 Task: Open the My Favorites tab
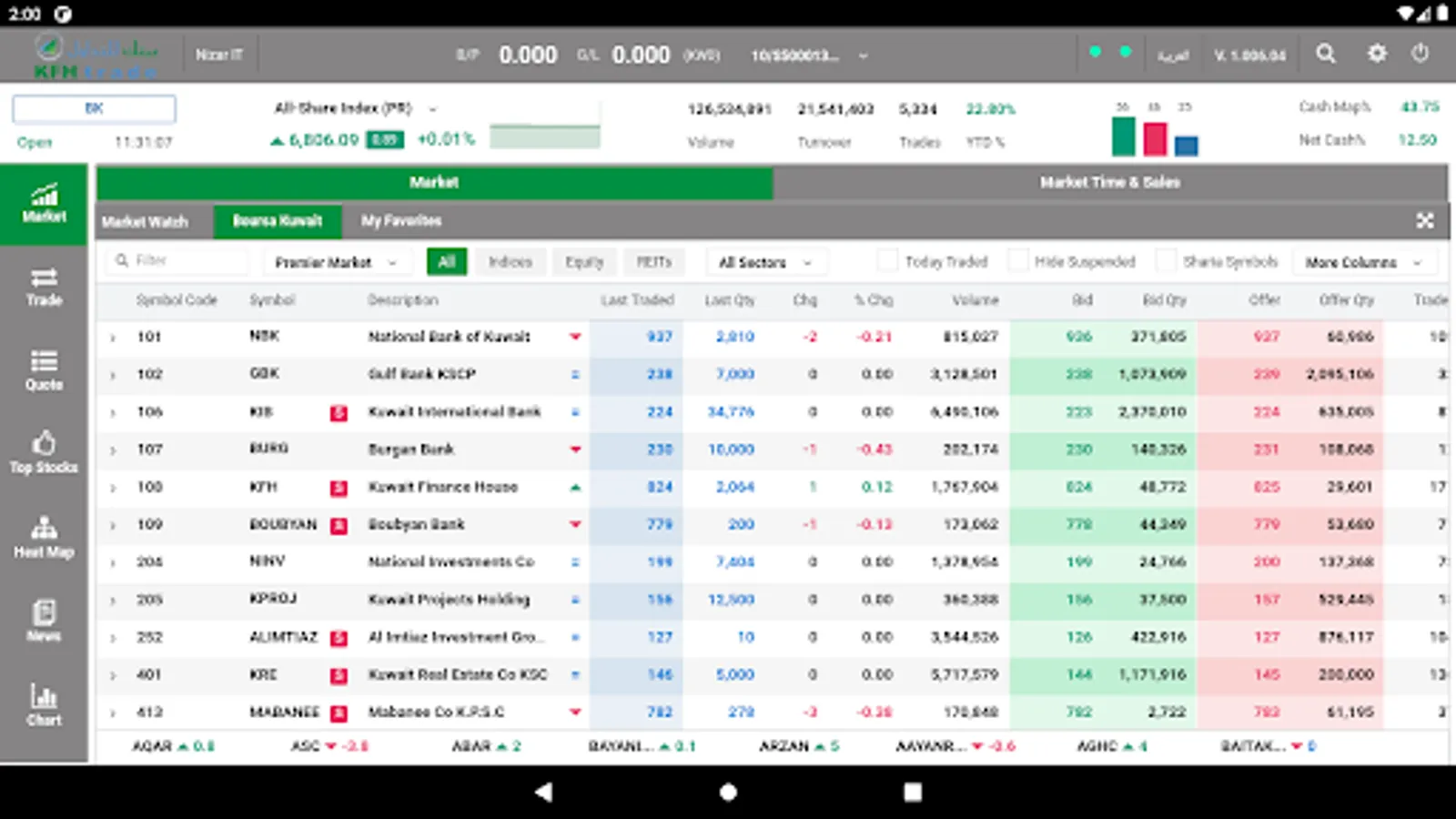[x=401, y=221]
